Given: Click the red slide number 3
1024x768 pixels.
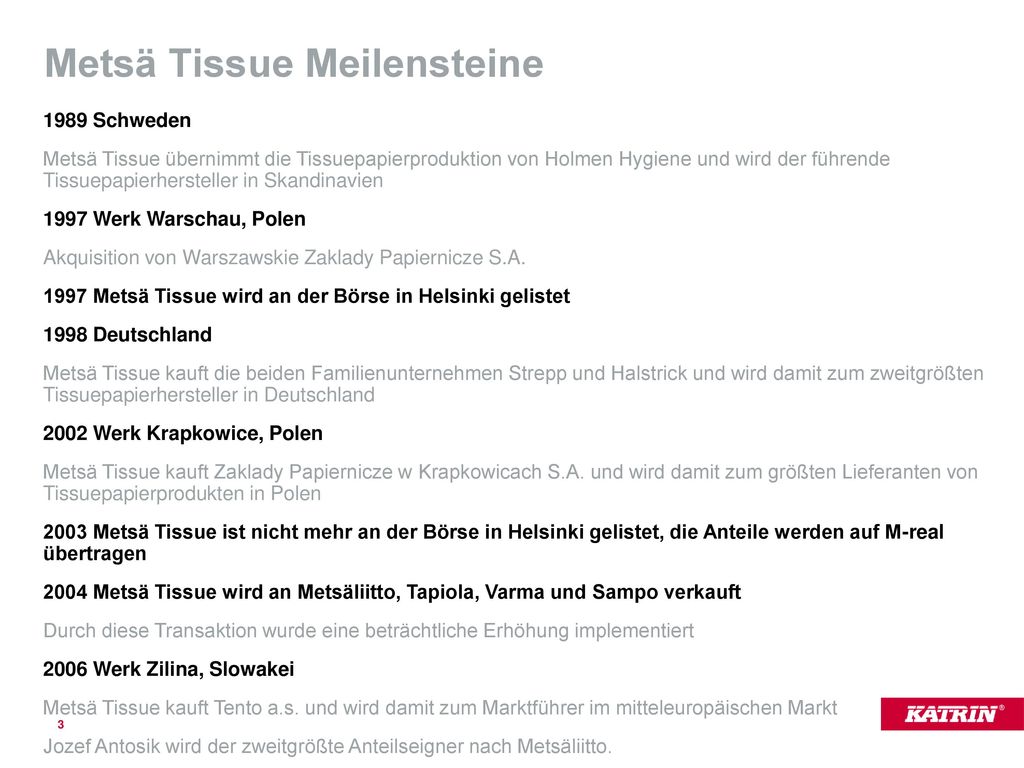Looking at the screenshot, I should pyautogui.click(x=61, y=725).
